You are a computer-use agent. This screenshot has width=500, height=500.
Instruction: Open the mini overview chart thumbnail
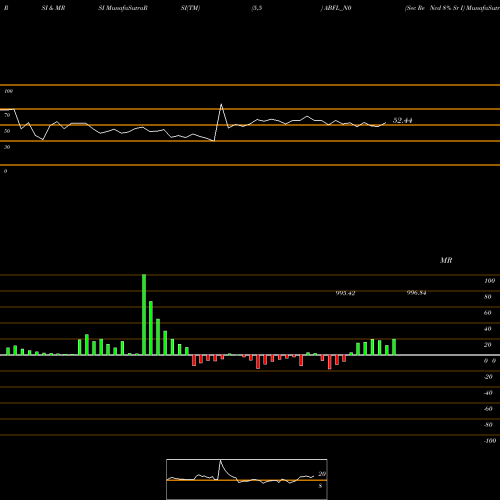tap(247, 479)
